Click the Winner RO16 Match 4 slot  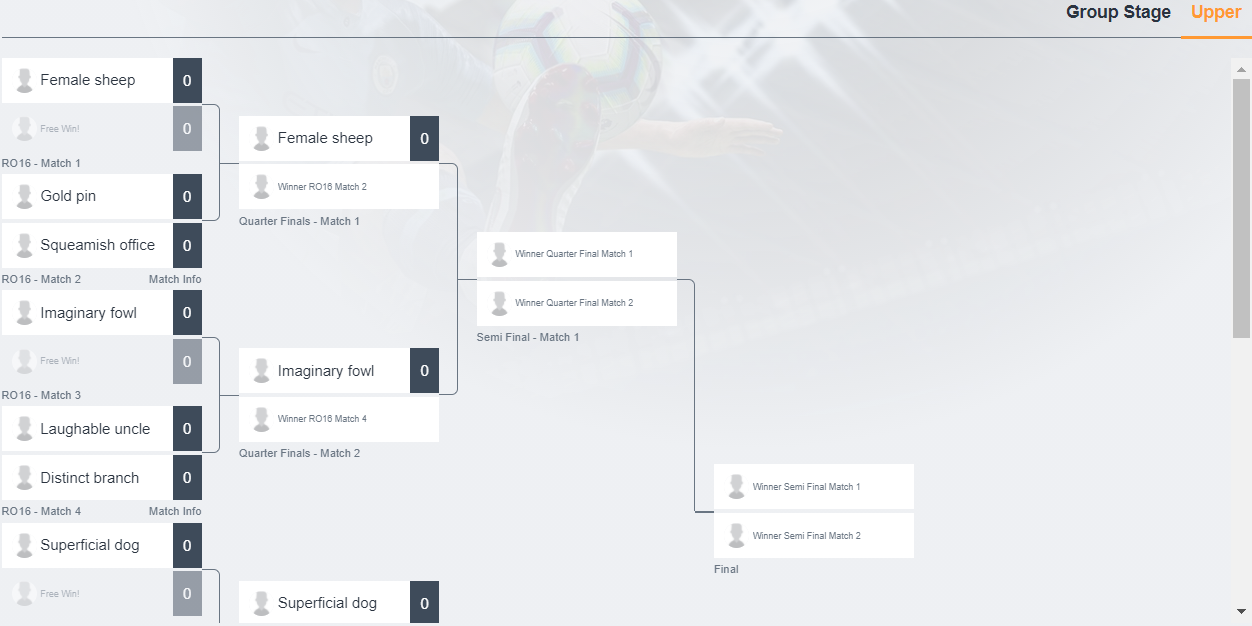(338, 419)
